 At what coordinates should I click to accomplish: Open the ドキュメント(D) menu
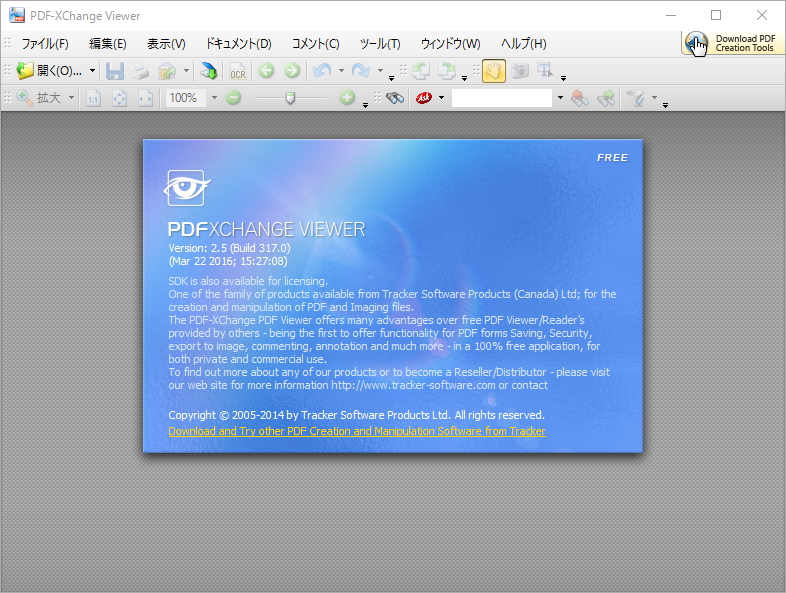239,44
